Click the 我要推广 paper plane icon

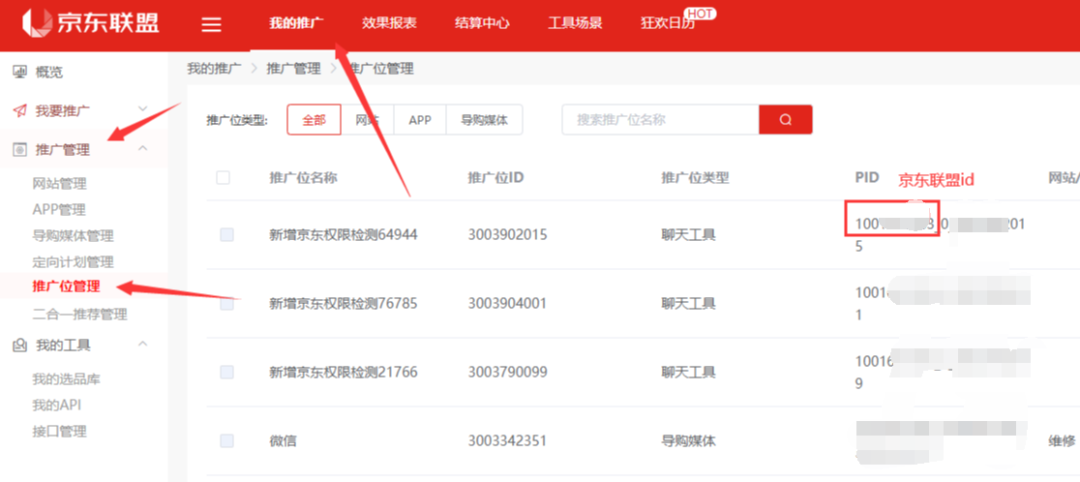(x=20, y=109)
